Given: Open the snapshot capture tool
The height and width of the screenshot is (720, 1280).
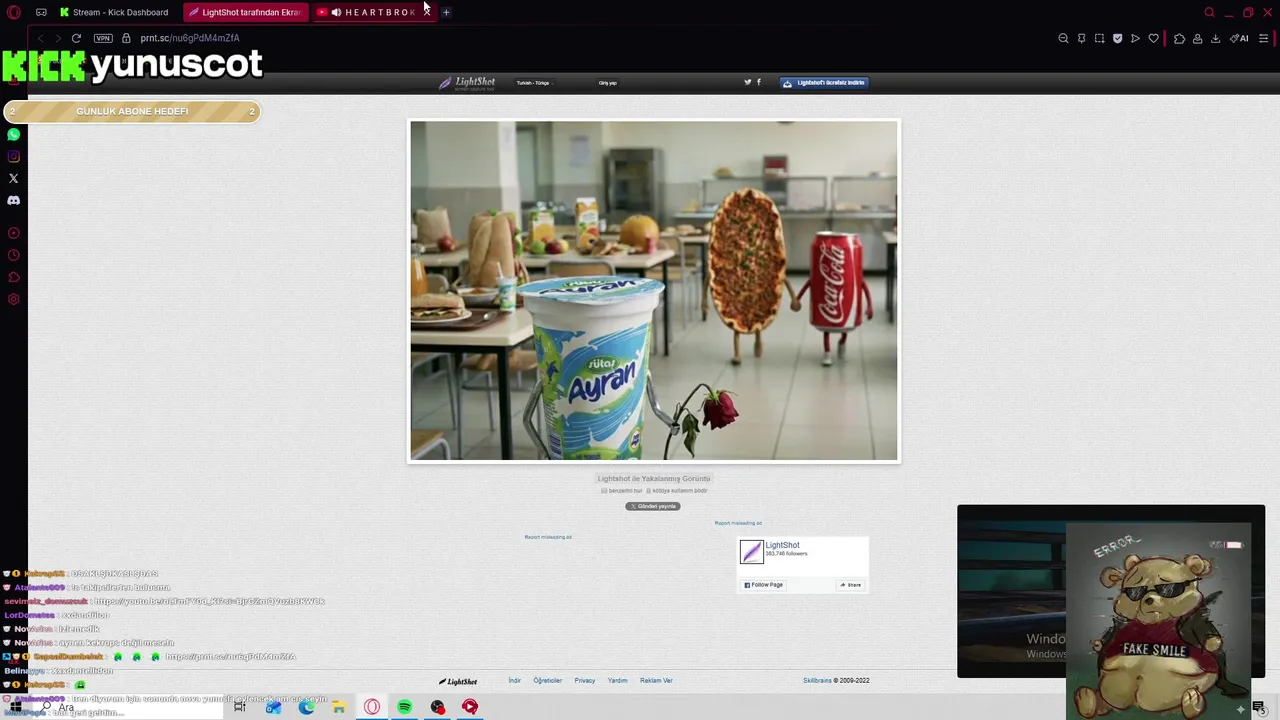Looking at the screenshot, I should coord(1099,38).
